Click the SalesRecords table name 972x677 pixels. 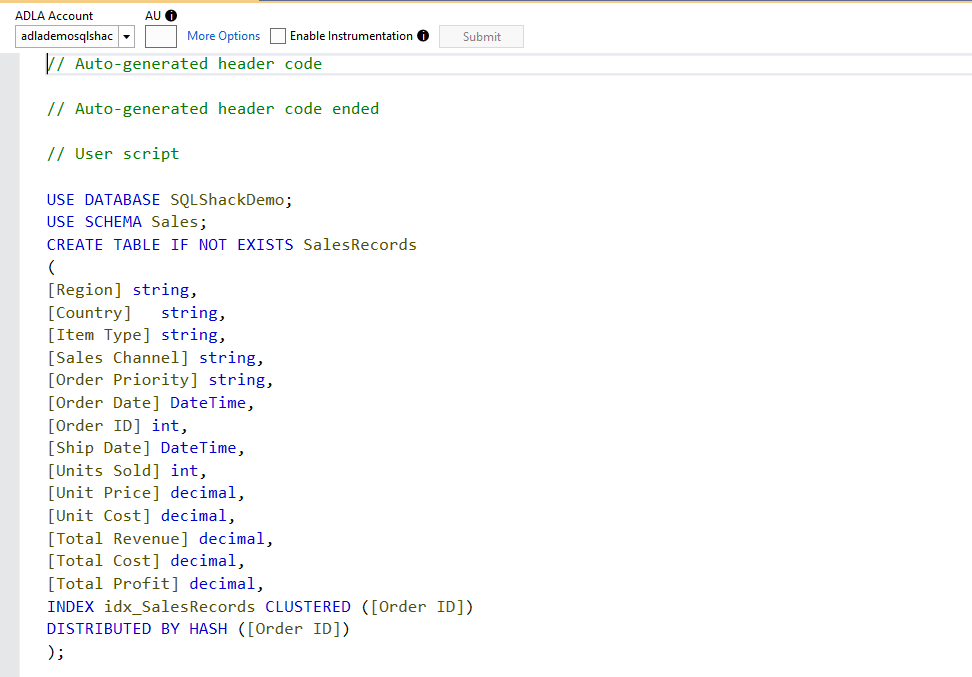[360, 245]
